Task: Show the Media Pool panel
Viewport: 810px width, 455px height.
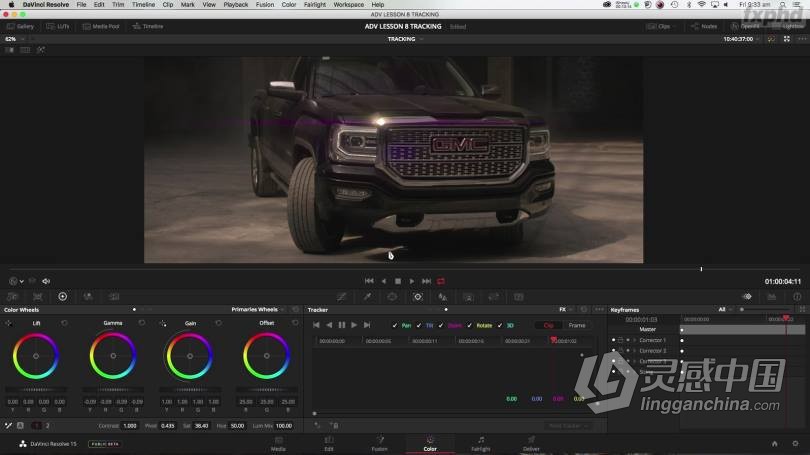Action: pyautogui.click(x=104, y=26)
